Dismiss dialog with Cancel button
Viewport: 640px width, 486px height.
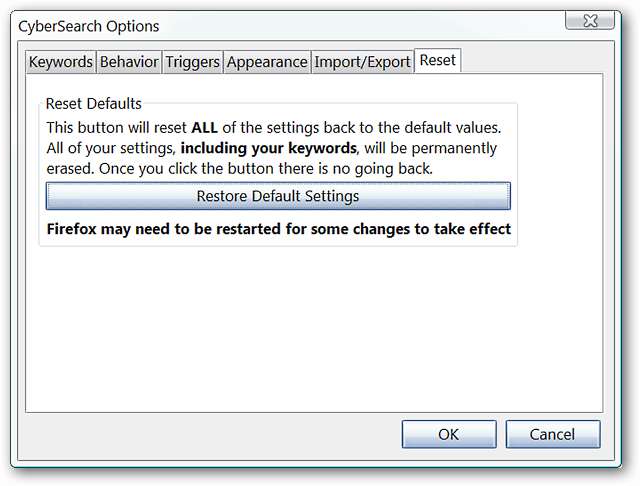[x=553, y=434]
